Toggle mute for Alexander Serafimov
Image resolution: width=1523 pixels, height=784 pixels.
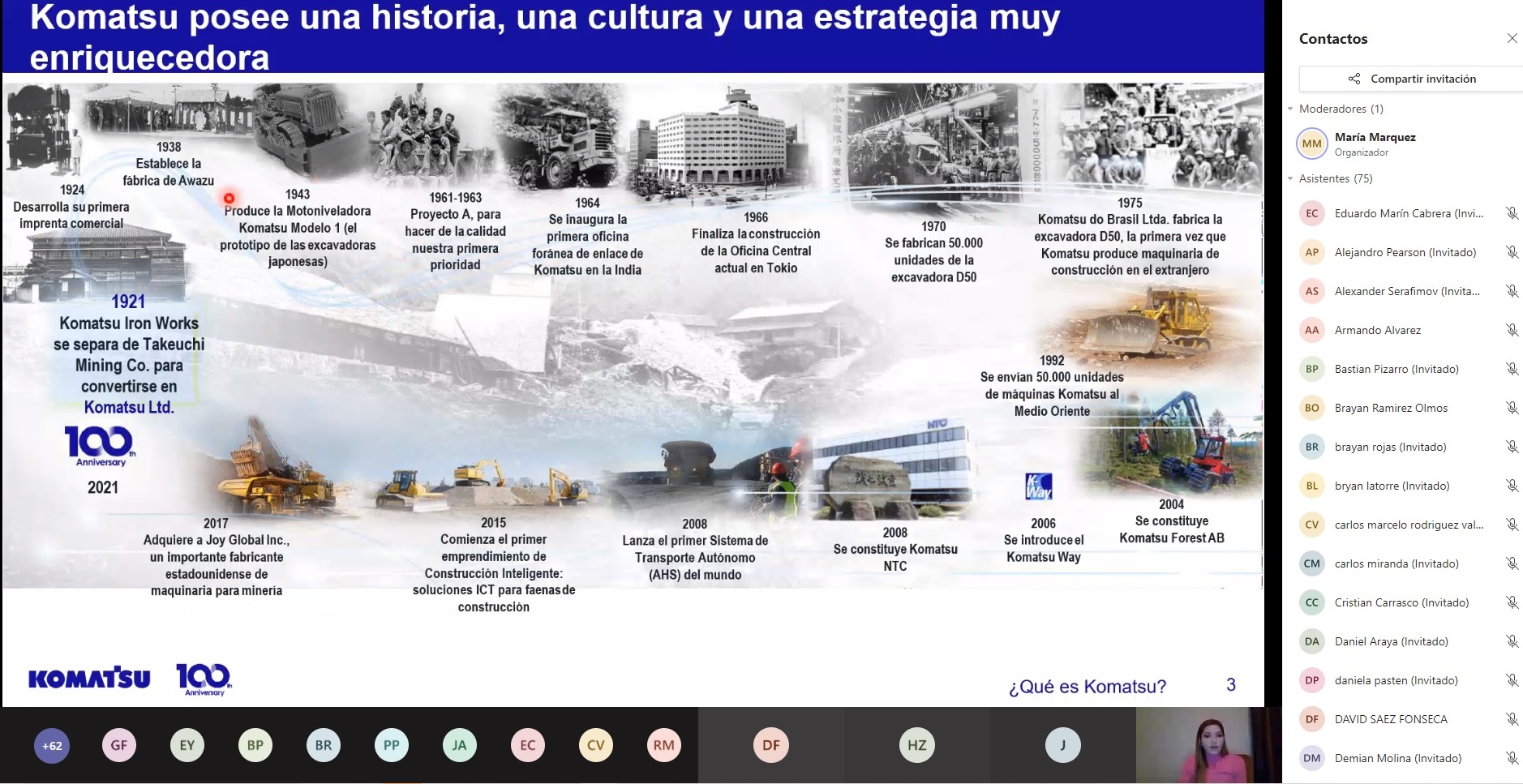(x=1512, y=291)
